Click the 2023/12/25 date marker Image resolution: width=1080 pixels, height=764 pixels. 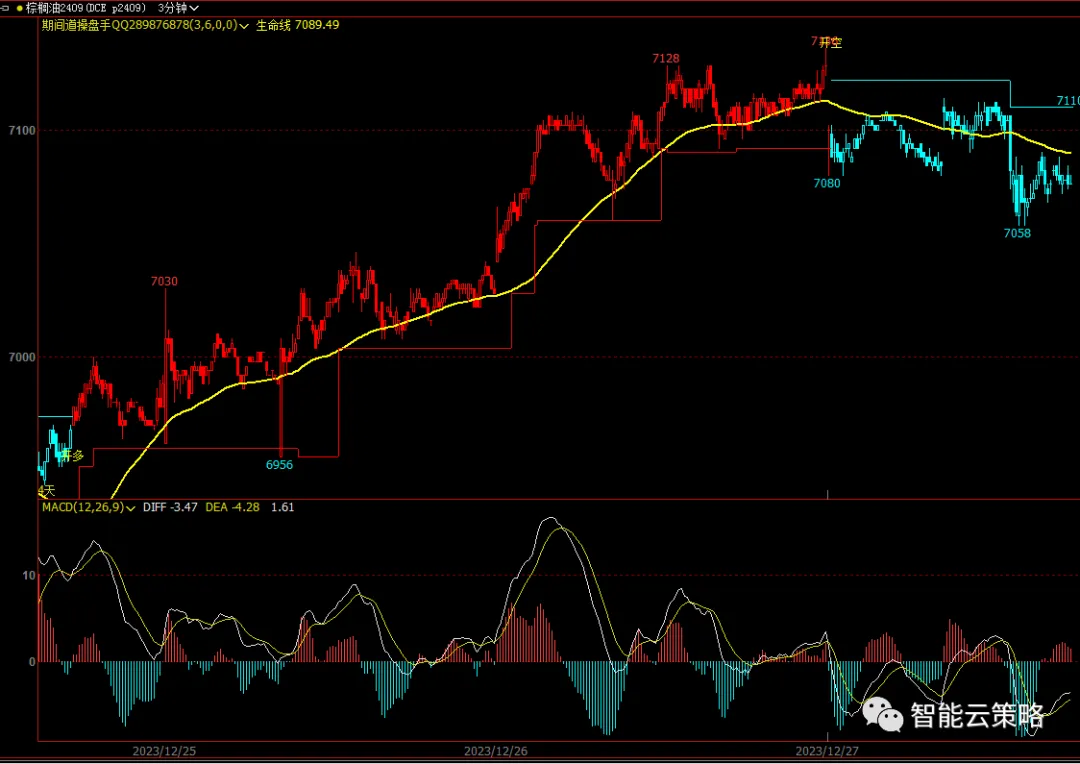[165, 750]
